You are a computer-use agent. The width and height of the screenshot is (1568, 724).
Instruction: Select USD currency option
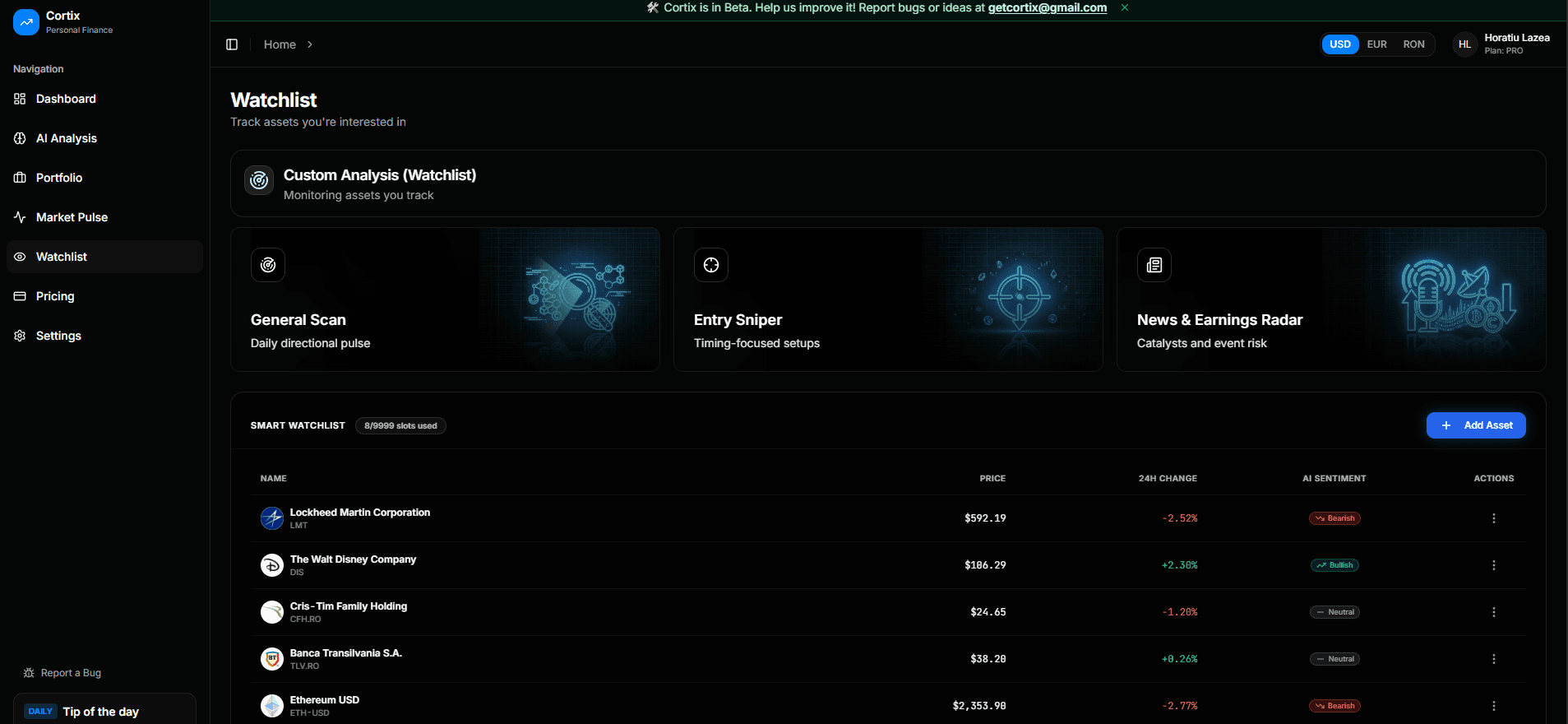pyautogui.click(x=1340, y=44)
